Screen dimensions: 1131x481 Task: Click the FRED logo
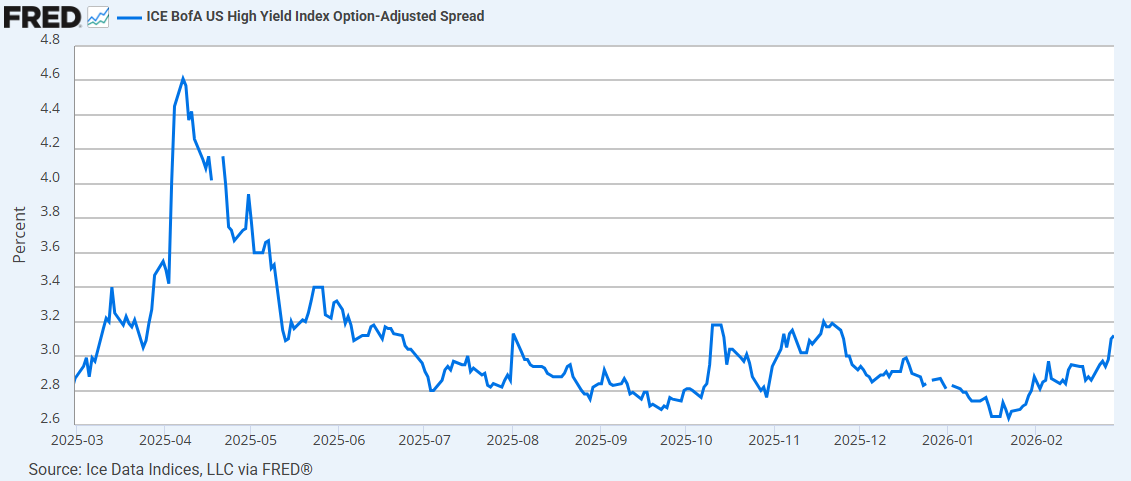[42, 16]
